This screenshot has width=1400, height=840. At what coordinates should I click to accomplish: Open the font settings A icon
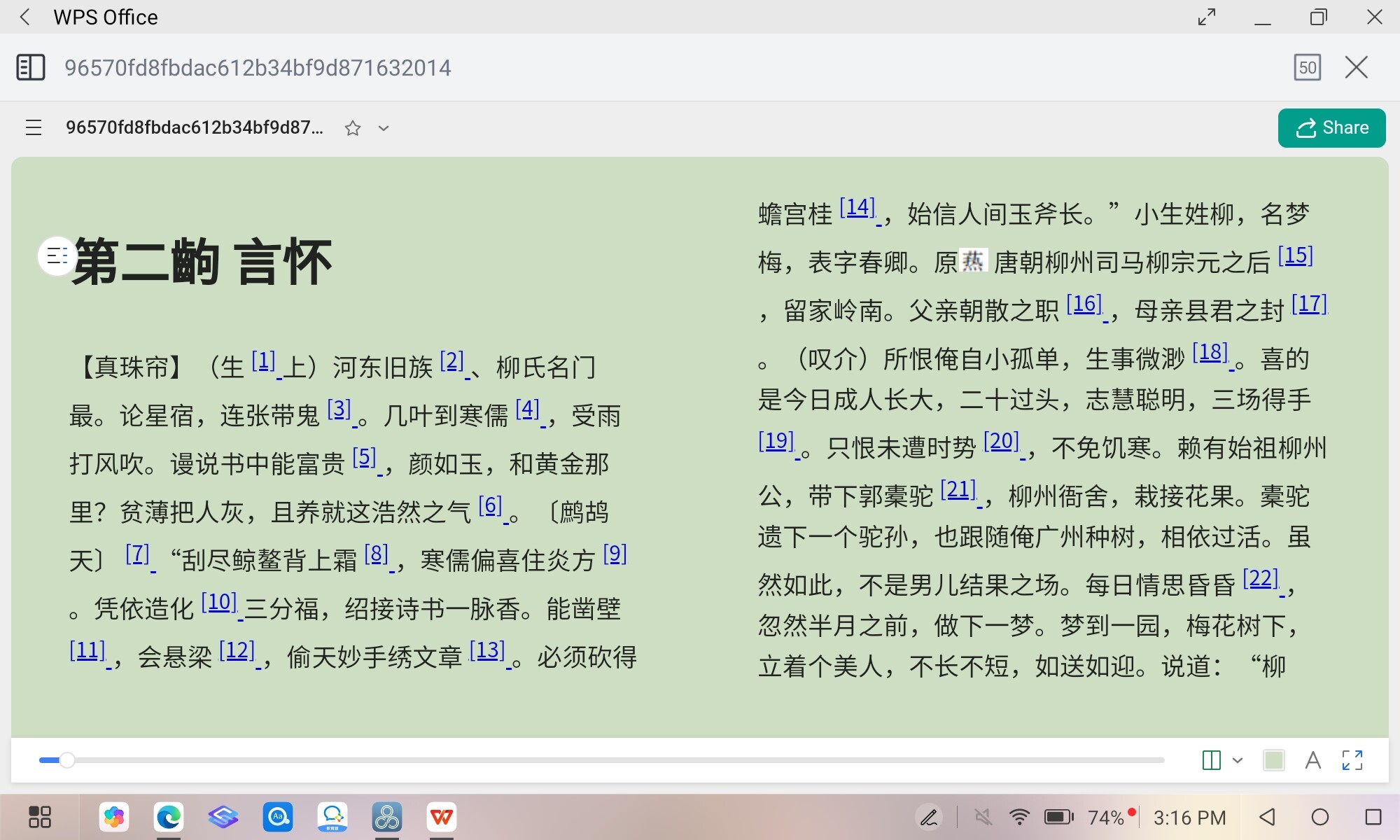click(x=1313, y=760)
